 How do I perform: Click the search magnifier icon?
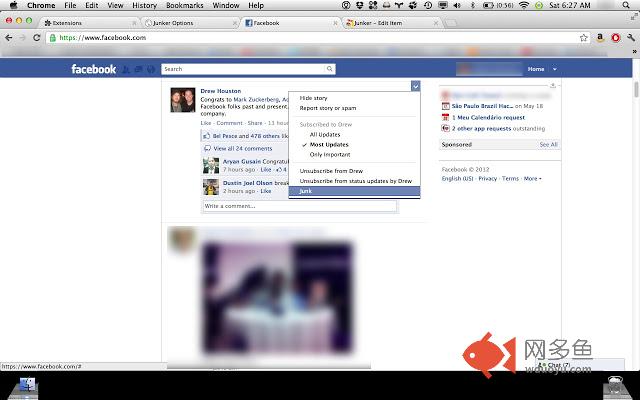329,69
